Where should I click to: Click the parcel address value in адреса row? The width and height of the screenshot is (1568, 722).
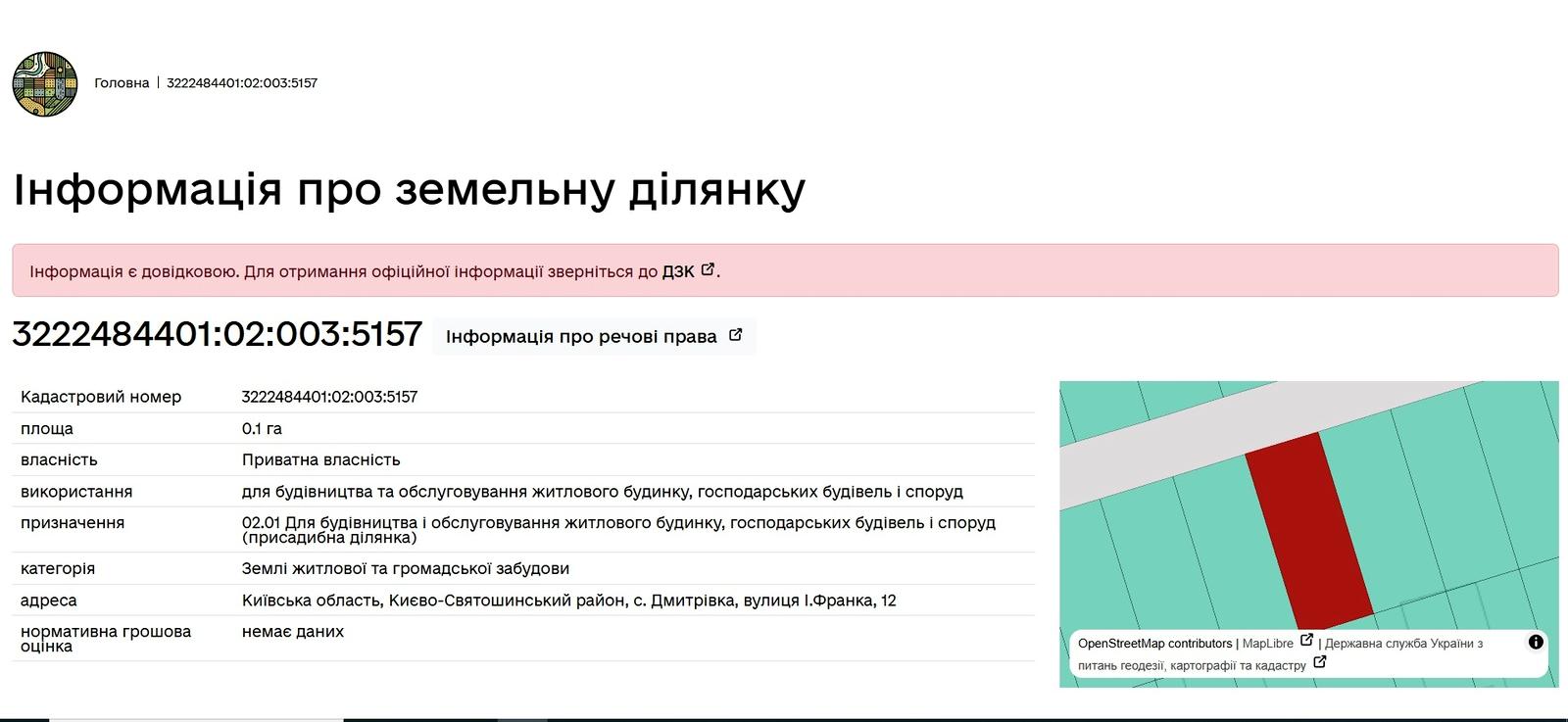tap(568, 601)
